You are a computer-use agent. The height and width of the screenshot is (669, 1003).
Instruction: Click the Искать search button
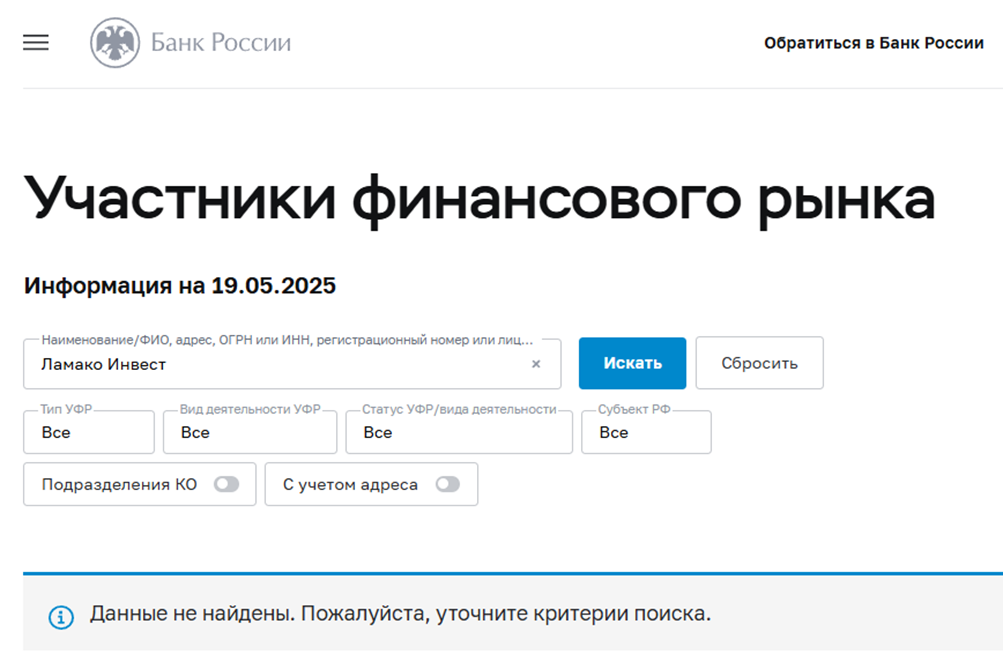[x=633, y=363]
